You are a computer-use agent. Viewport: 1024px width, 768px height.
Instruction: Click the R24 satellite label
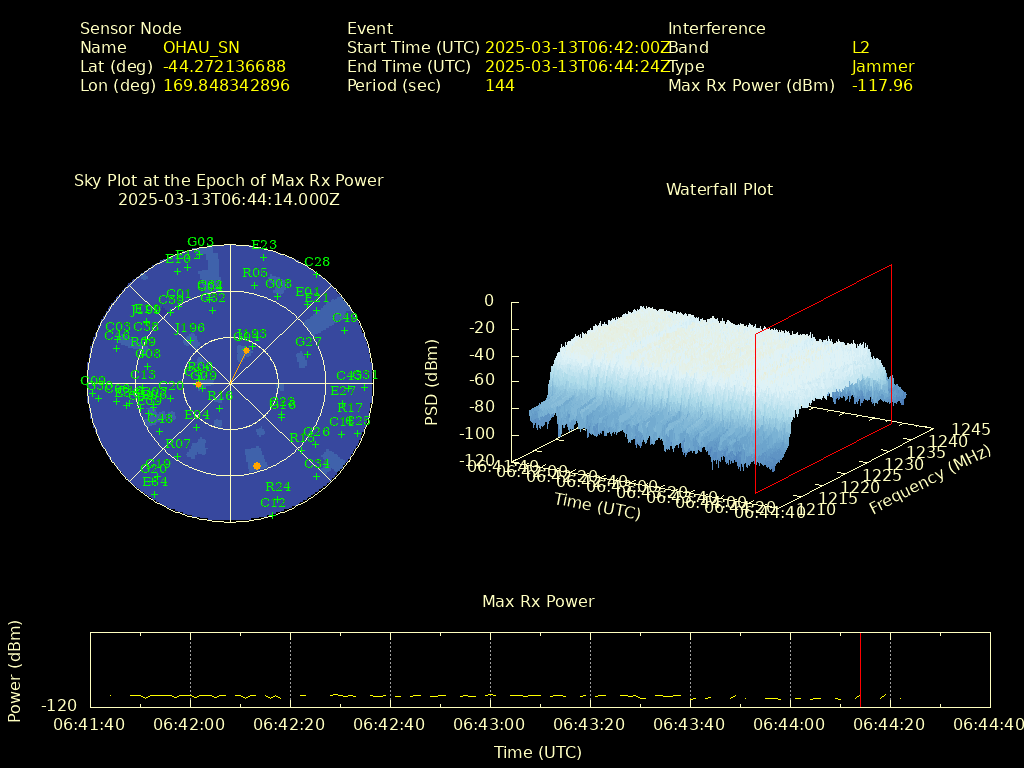pyautogui.click(x=277, y=487)
